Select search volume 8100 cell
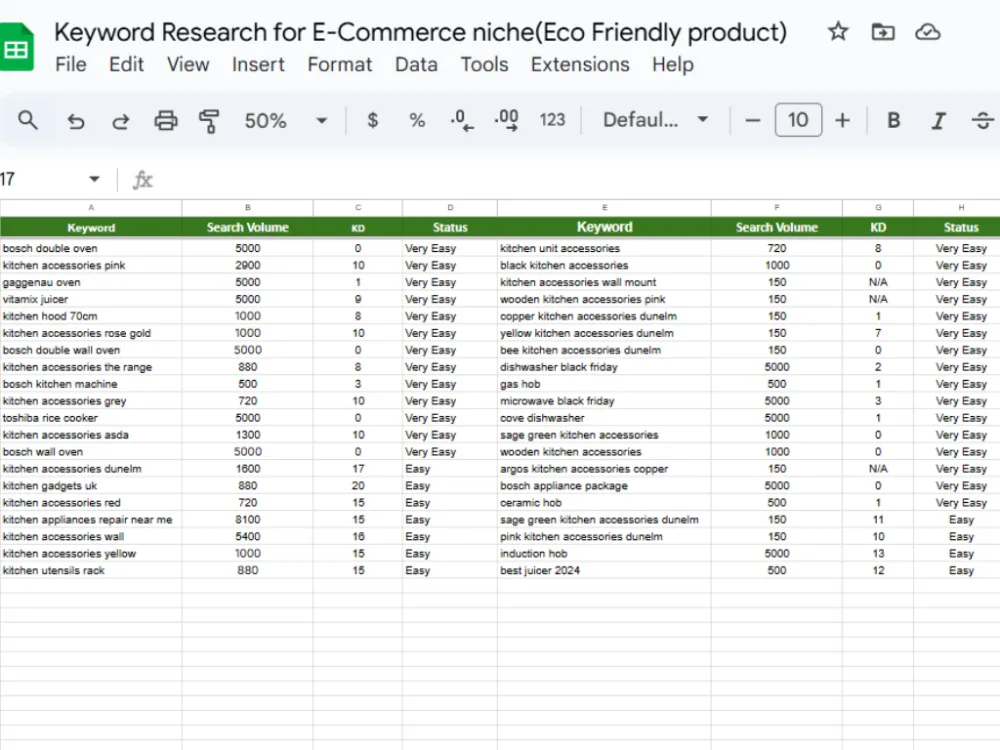Image resolution: width=1000 pixels, height=750 pixels. pyautogui.click(x=247, y=520)
